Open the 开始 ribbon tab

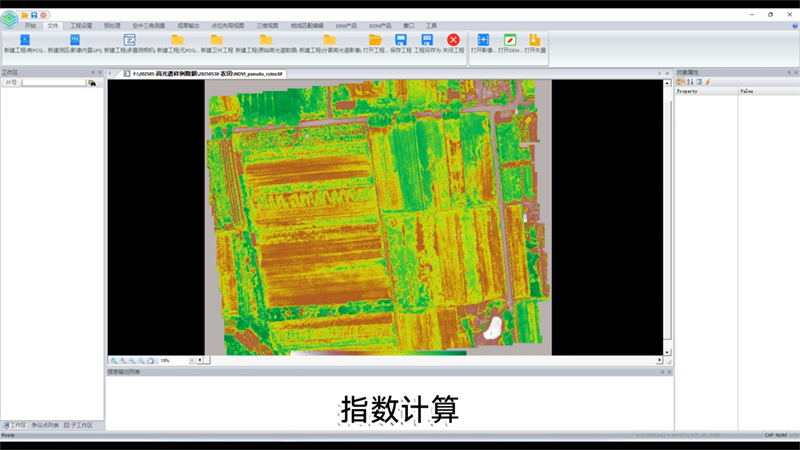pos(31,26)
